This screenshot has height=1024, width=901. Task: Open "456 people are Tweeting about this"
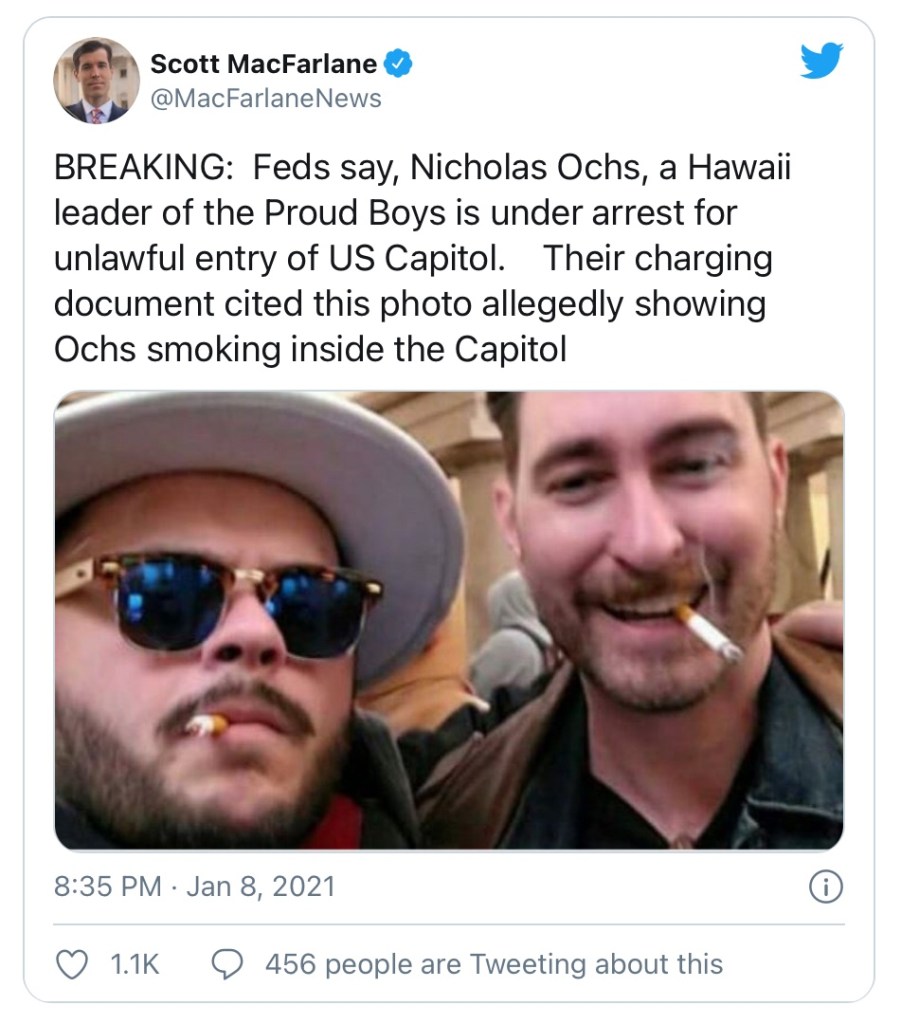pos(493,964)
